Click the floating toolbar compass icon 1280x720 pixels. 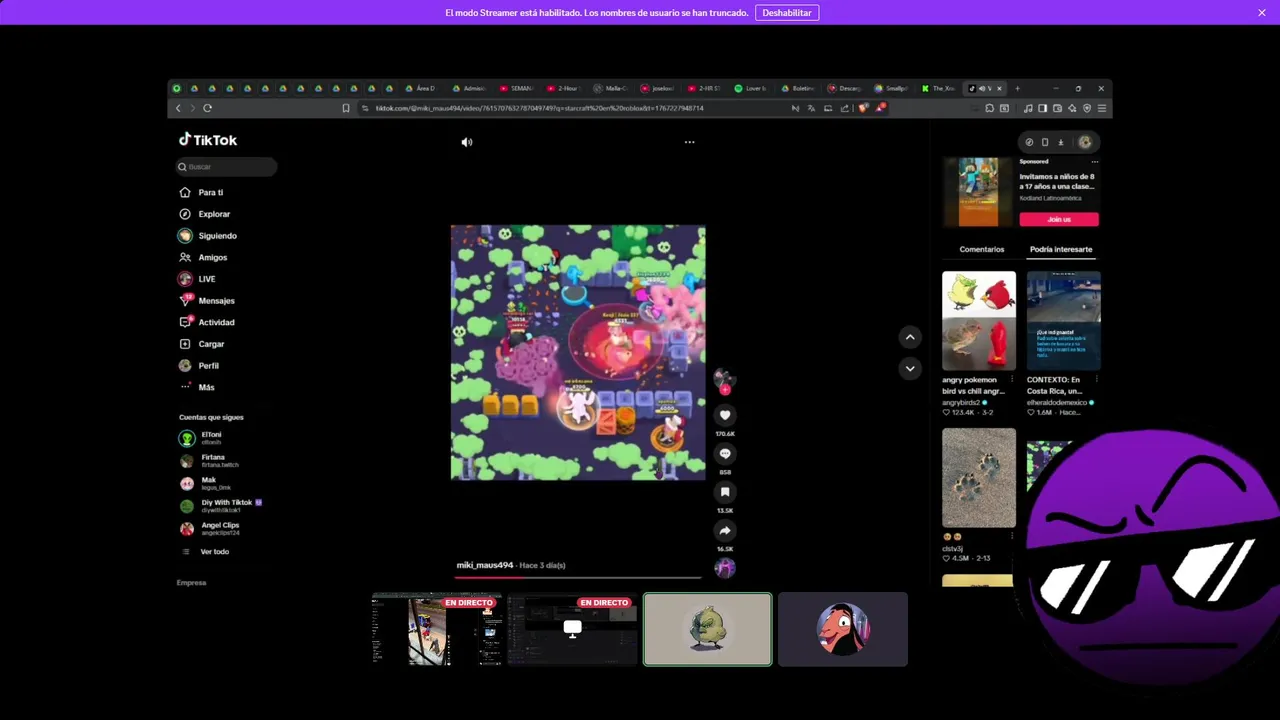click(1029, 142)
